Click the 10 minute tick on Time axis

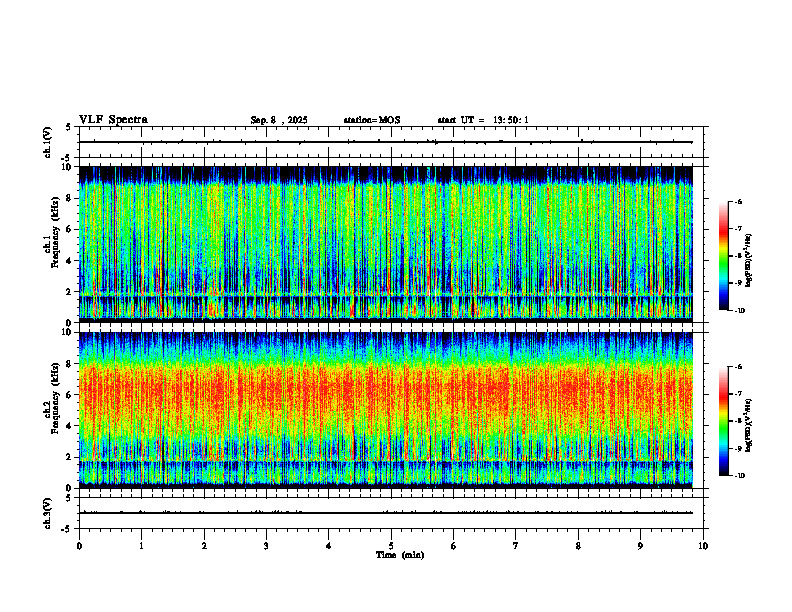click(x=703, y=546)
